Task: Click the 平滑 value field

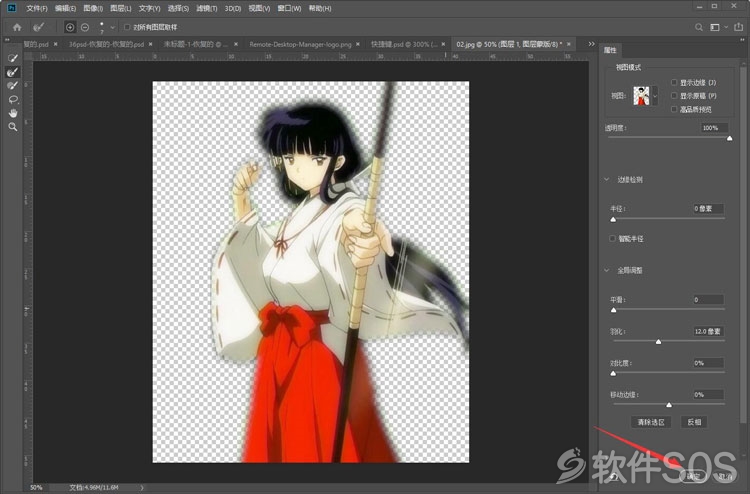Action: (x=708, y=299)
